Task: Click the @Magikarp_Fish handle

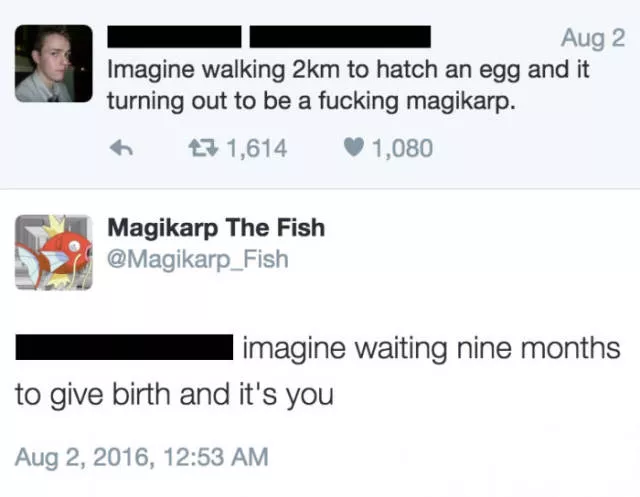Action: (198, 259)
